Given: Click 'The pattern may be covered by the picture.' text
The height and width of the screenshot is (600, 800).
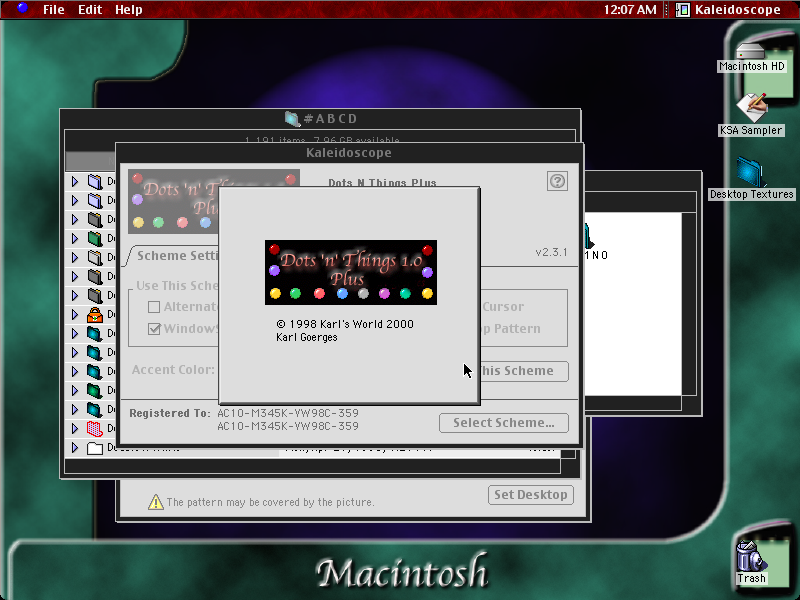Looking at the screenshot, I should [270, 503].
